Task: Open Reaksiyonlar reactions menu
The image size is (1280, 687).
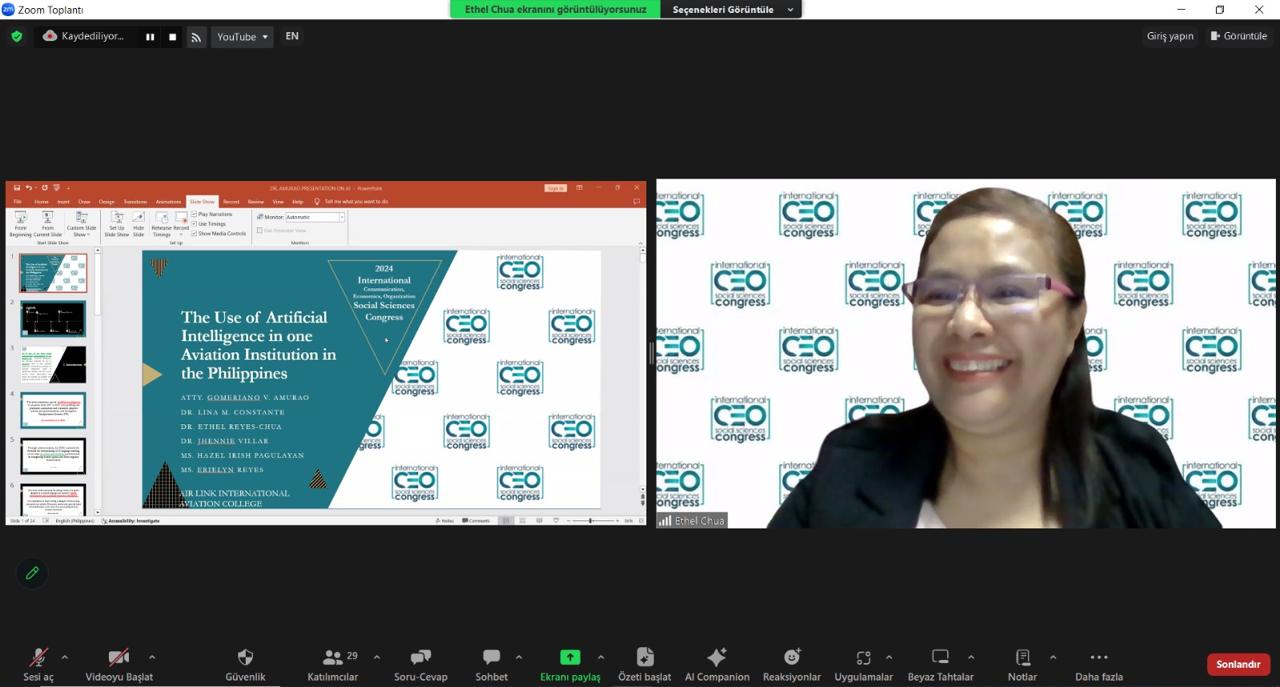Action: click(791, 658)
